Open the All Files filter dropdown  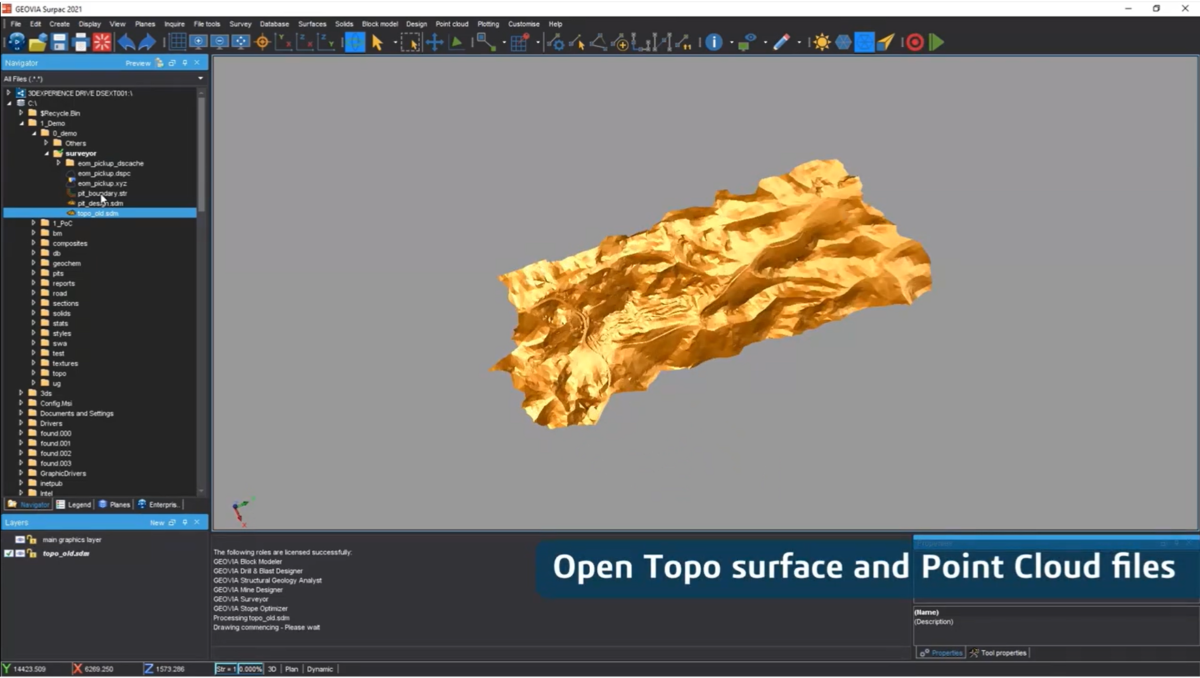coord(200,78)
